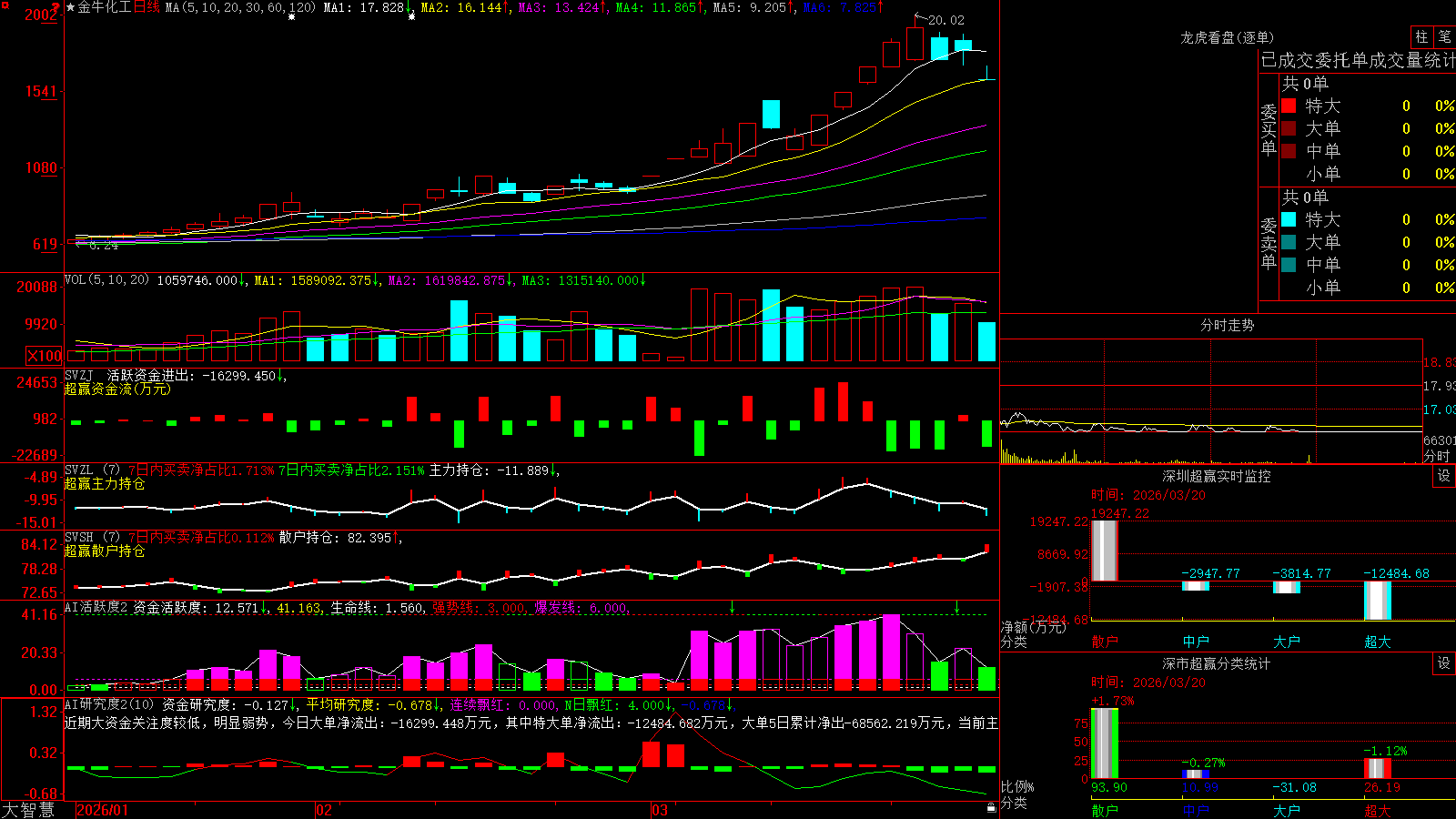Click the 20.02 high price label on chart
The height and width of the screenshot is (819, 1456).
pos(946,20)
